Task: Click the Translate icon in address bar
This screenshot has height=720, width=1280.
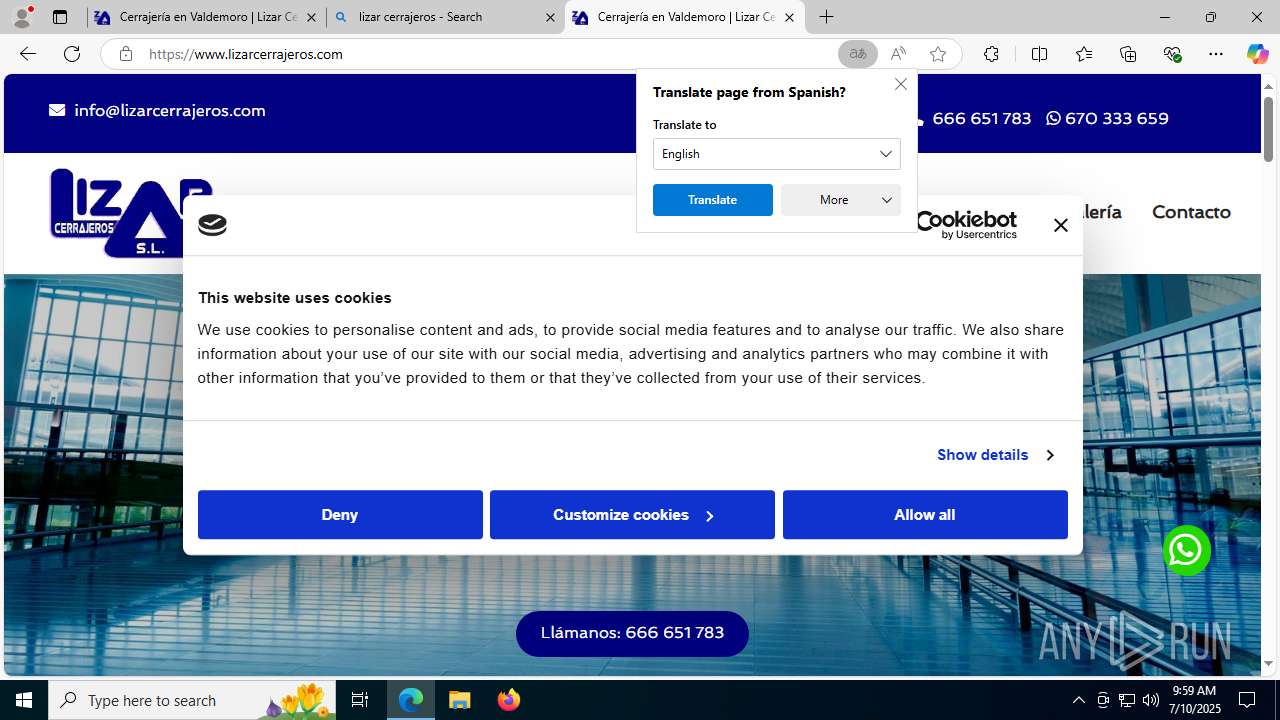Action: click(x=857, y=54)
